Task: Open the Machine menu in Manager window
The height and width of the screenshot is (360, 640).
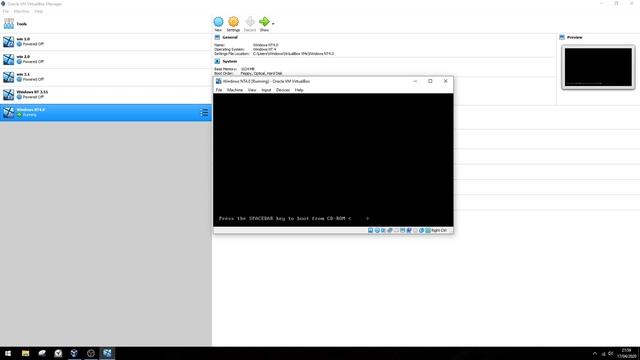Action: (22, 11)
